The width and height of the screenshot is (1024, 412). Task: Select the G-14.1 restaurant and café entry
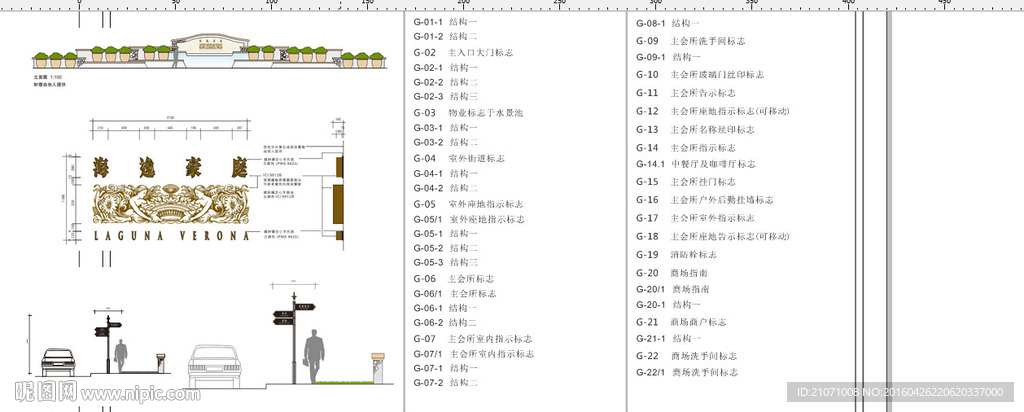(695, 164)
